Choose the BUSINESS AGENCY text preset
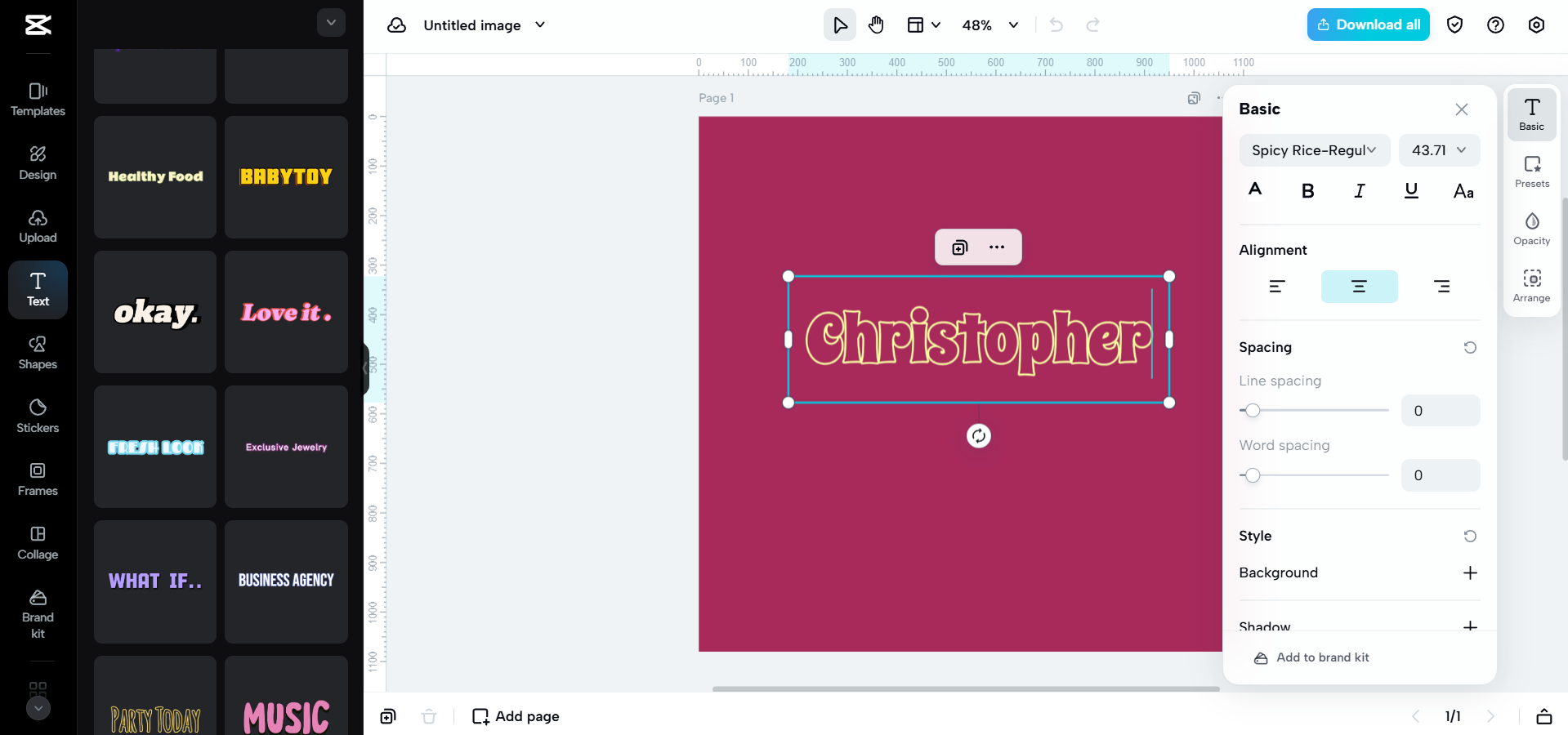Viewport: 1568px width, 735px height. [286, 581]
